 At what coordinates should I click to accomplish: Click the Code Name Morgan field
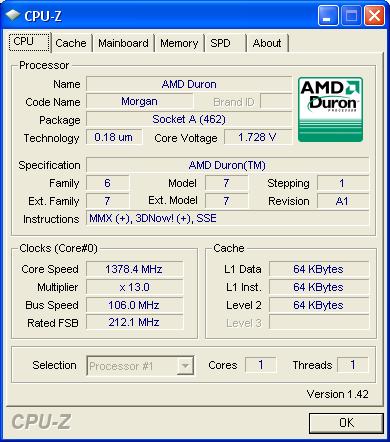[139, 101]
